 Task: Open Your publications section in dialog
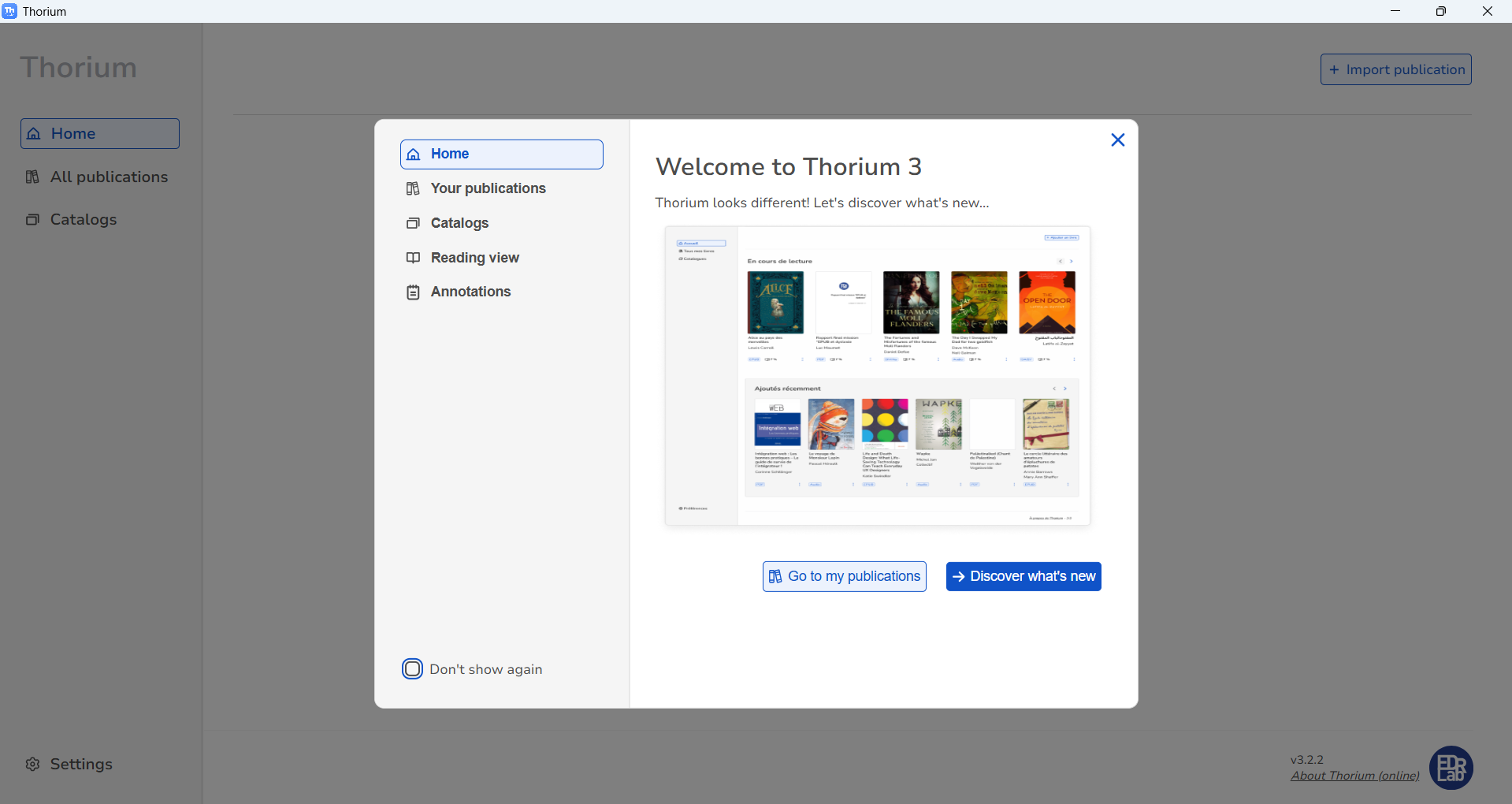[x=488, y=188]
